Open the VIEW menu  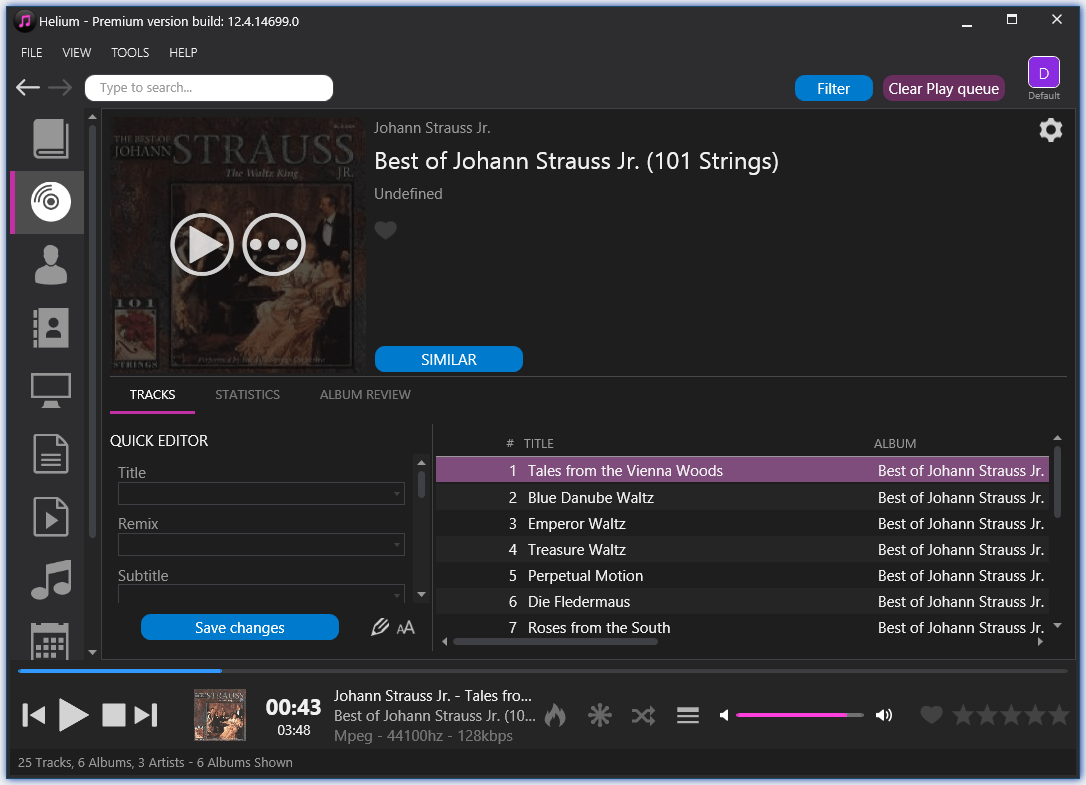tap(76, 53)
